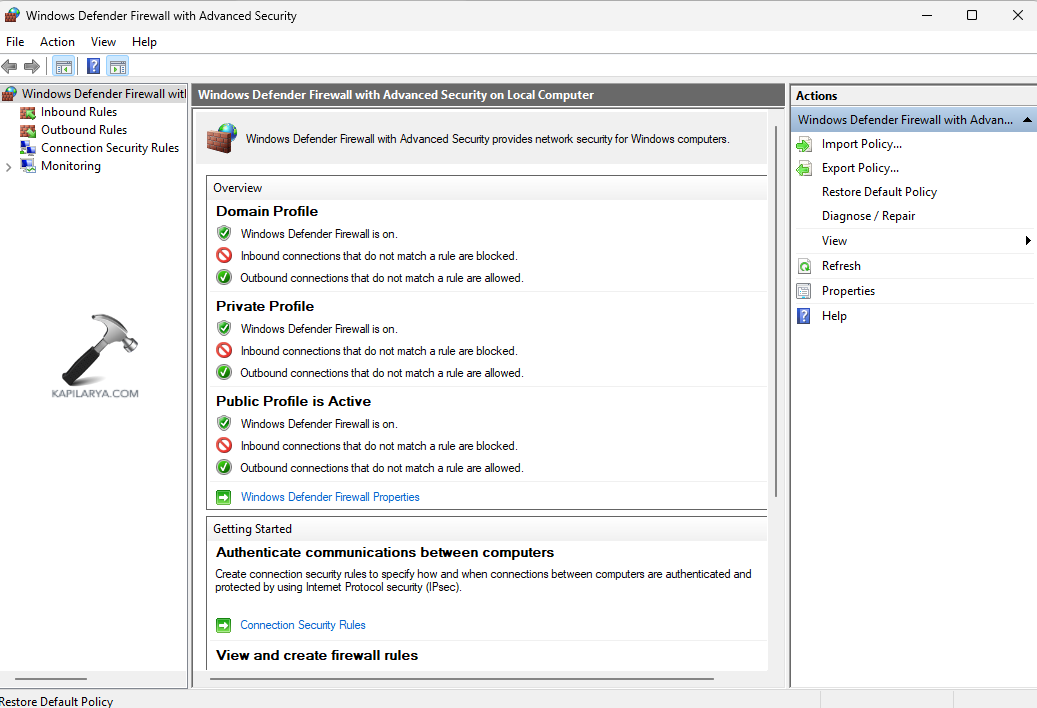Click the Refresh icon in Actions pane
Viewport: 1037px width, 708px height.
[x=804, y=266]
